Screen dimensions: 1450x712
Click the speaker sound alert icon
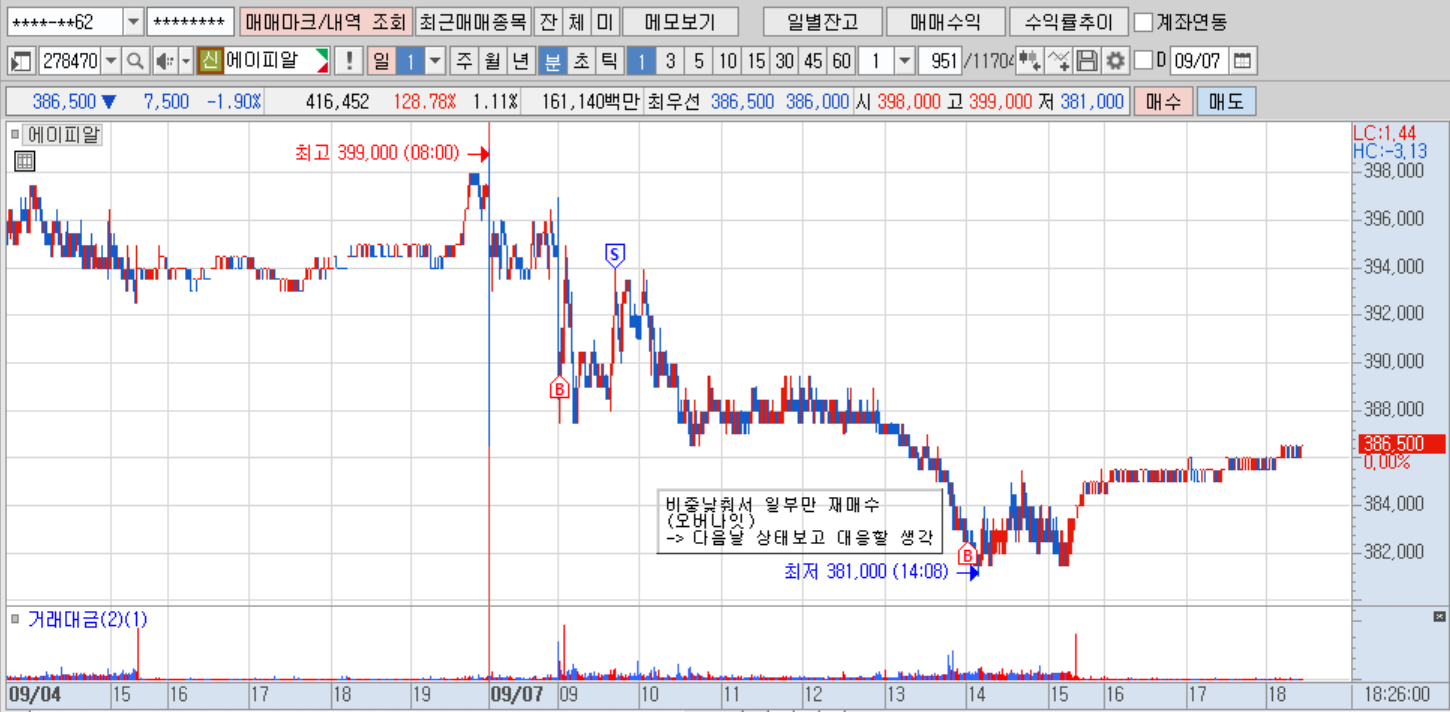click(x=164, y=61)
